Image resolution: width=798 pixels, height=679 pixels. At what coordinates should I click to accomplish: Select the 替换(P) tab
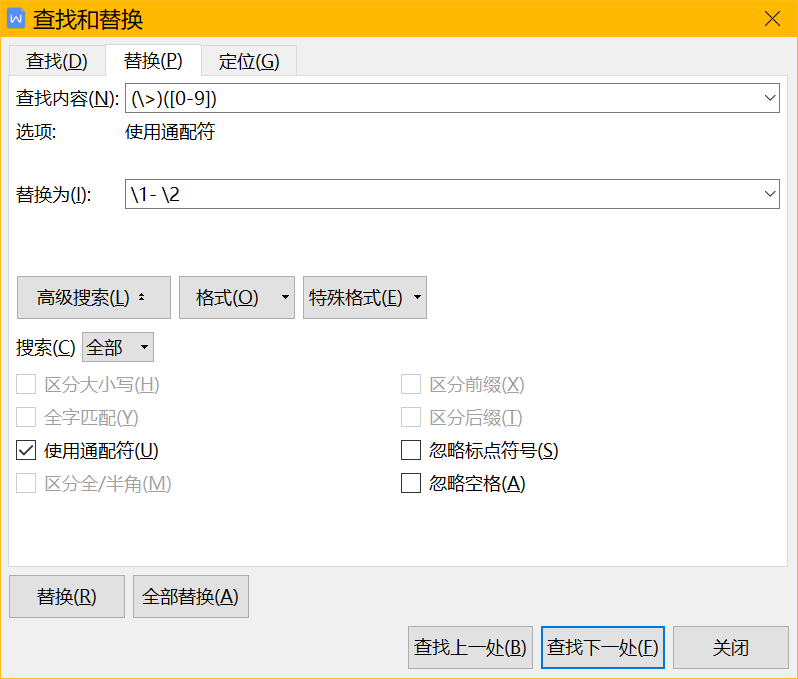click(x=153, y=61)
